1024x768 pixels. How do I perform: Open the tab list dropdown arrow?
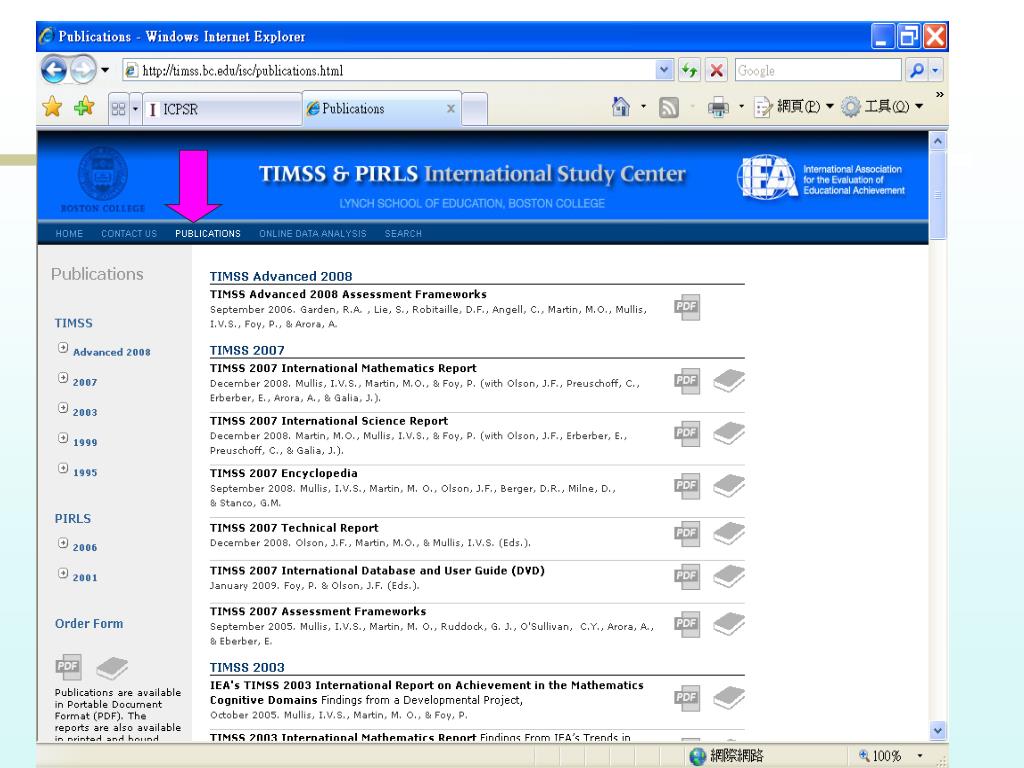135,109
